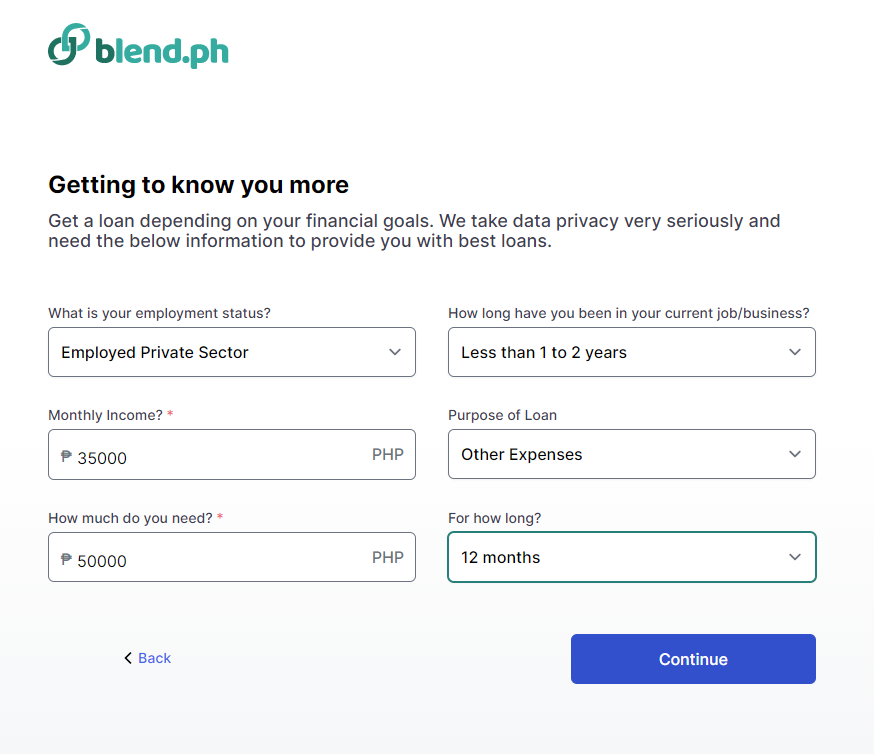Click the back chevron arrow icon
This screenshot has height=754, width=874.
(x=127, y=658)
